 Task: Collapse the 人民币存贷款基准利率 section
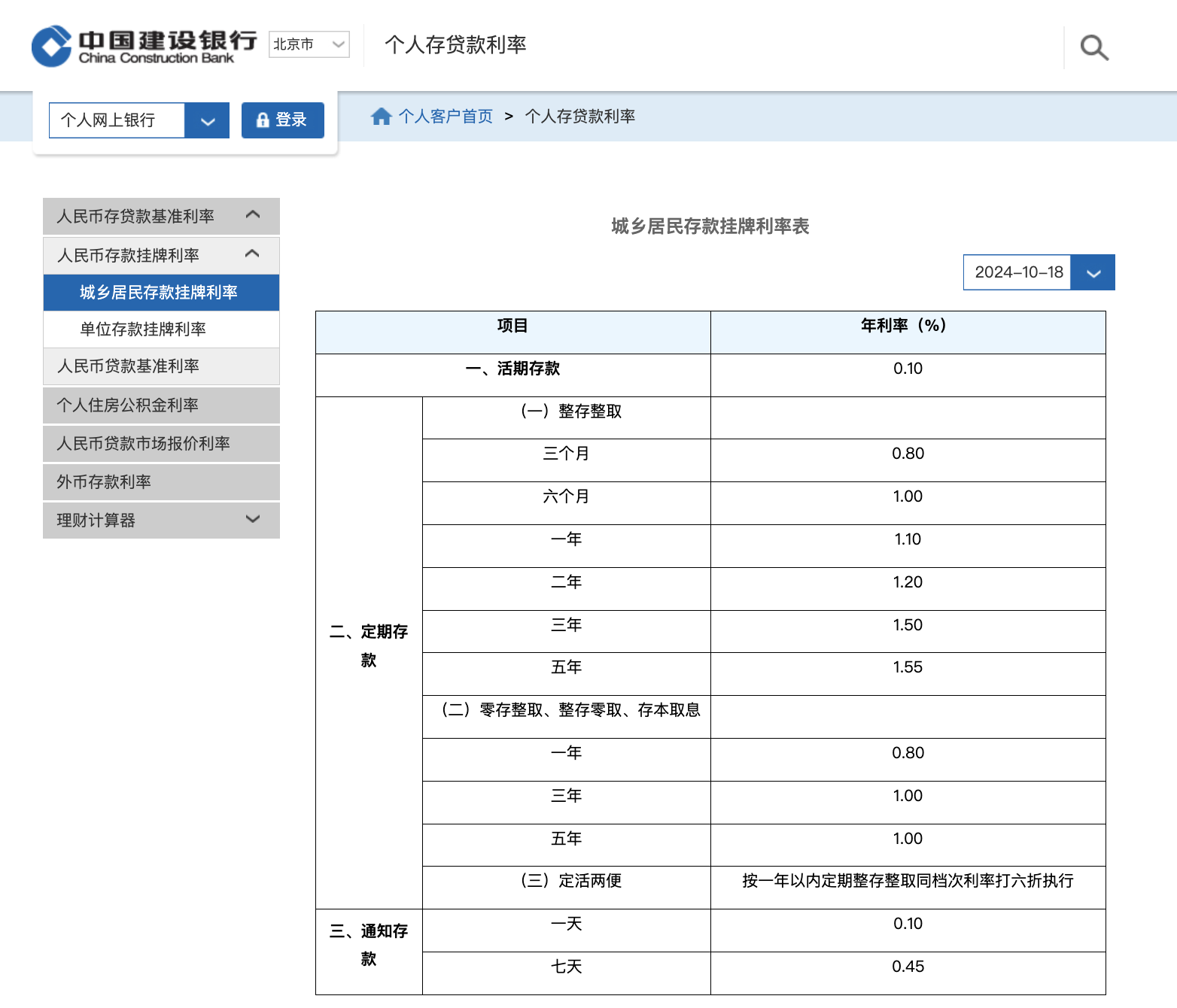tap(253, 215)
